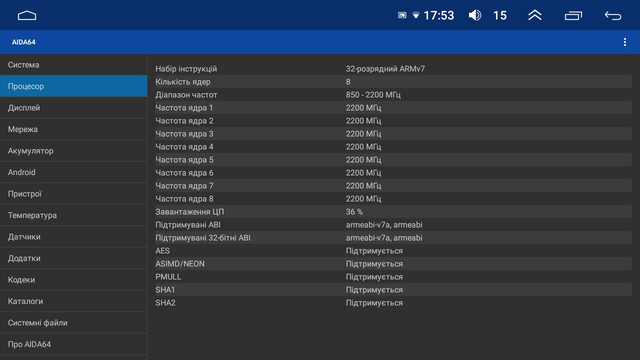
Task: Show the Кодеки list
Action: 73,280
